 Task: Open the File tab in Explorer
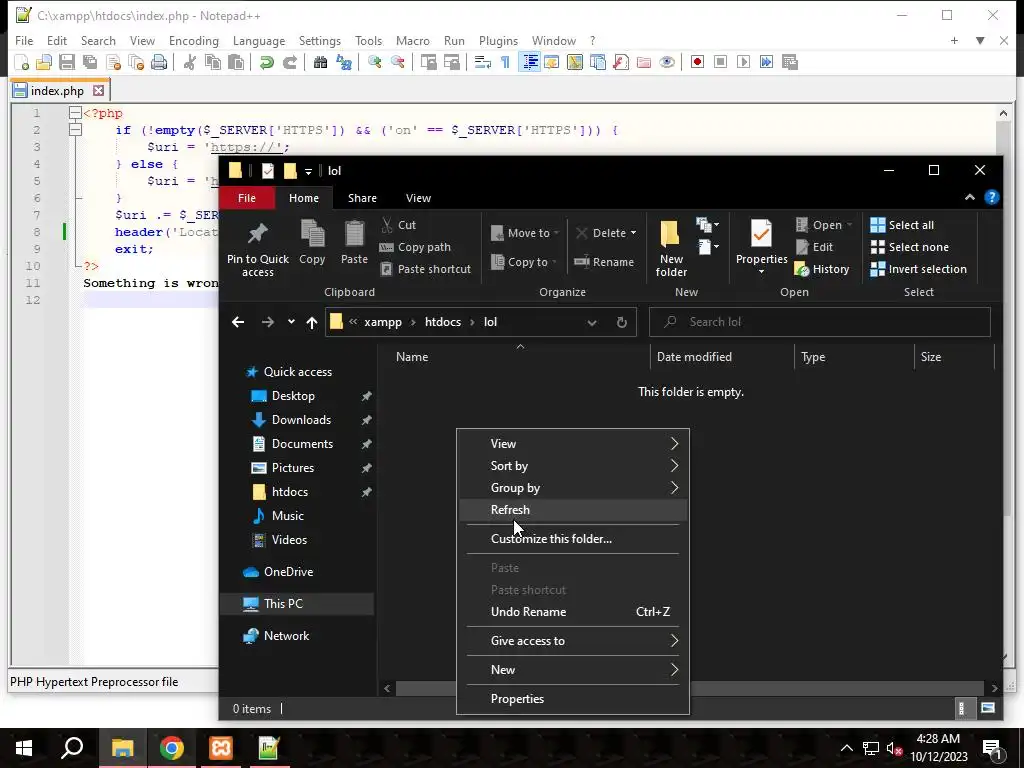pyautogui.click(x=247, y=198)
